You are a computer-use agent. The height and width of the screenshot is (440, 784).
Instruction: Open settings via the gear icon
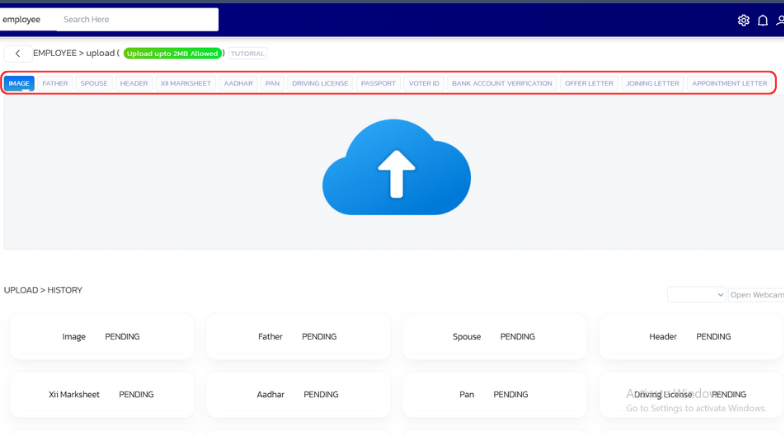coord(743,20)
